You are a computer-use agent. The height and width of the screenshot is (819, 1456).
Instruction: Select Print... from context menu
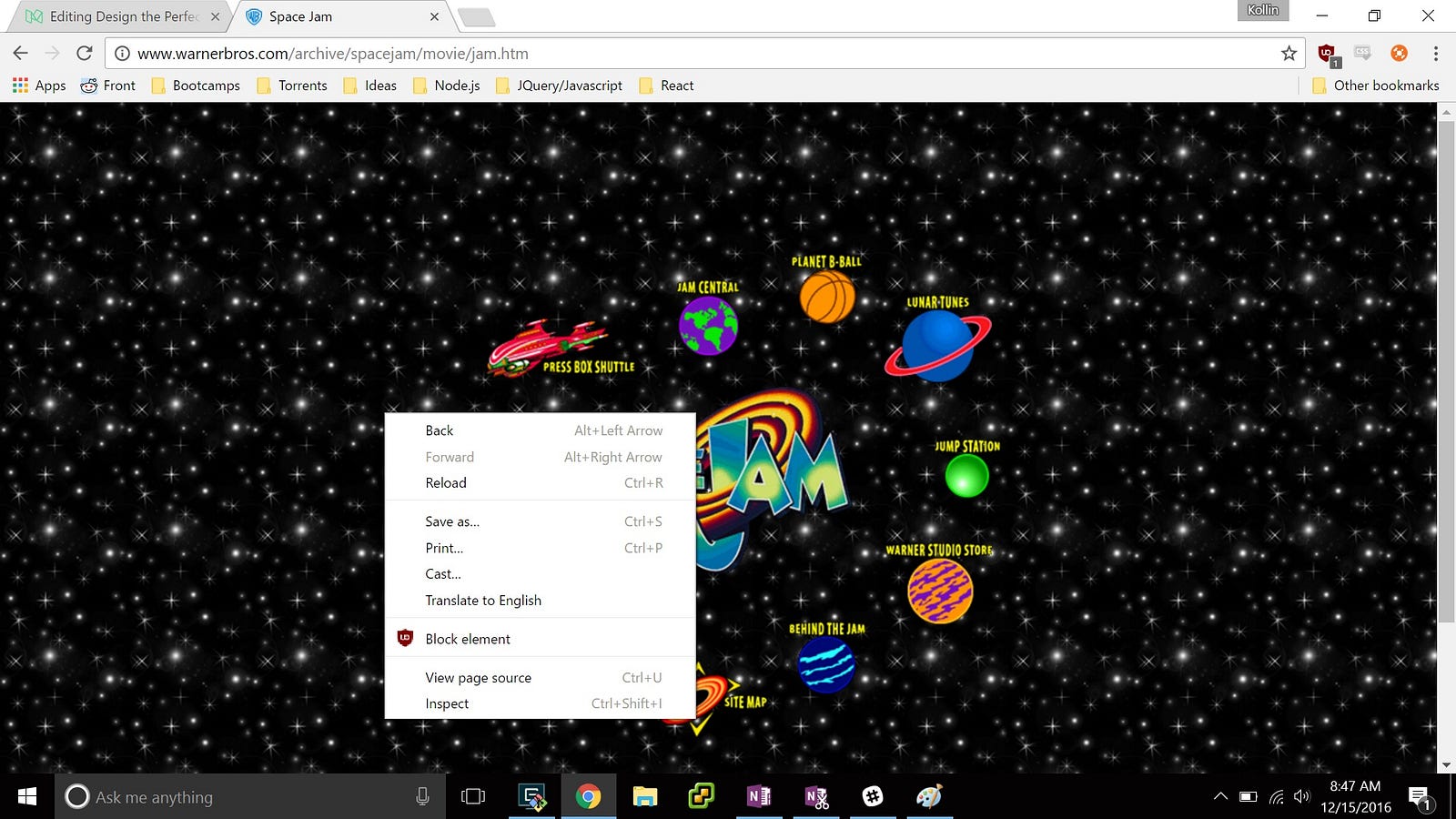541,548
